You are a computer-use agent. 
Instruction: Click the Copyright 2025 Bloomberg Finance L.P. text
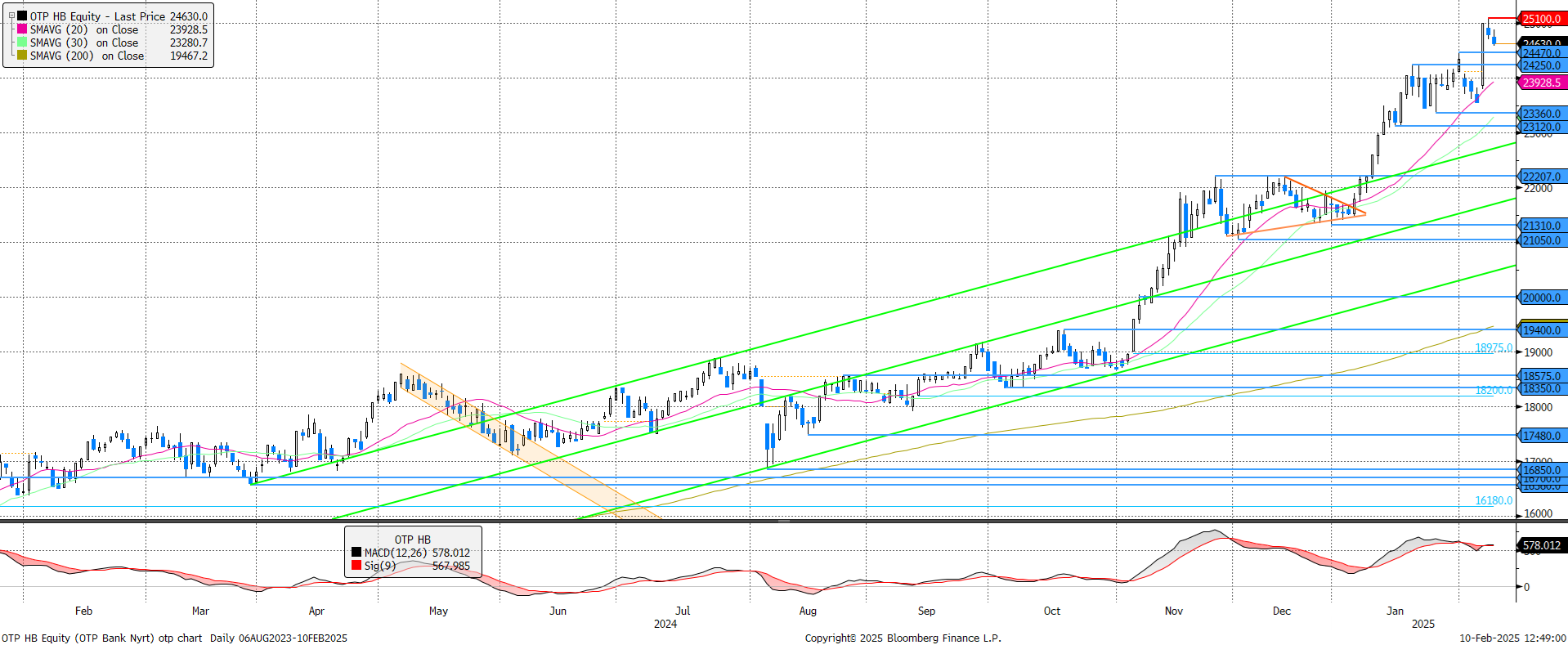(x=903, y=638)
